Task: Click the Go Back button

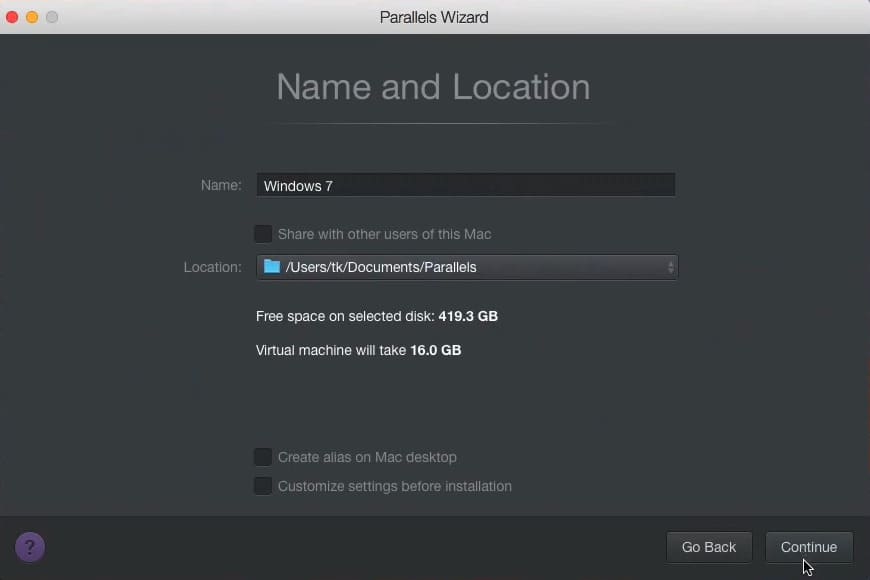Action: (x=708, y=547)
